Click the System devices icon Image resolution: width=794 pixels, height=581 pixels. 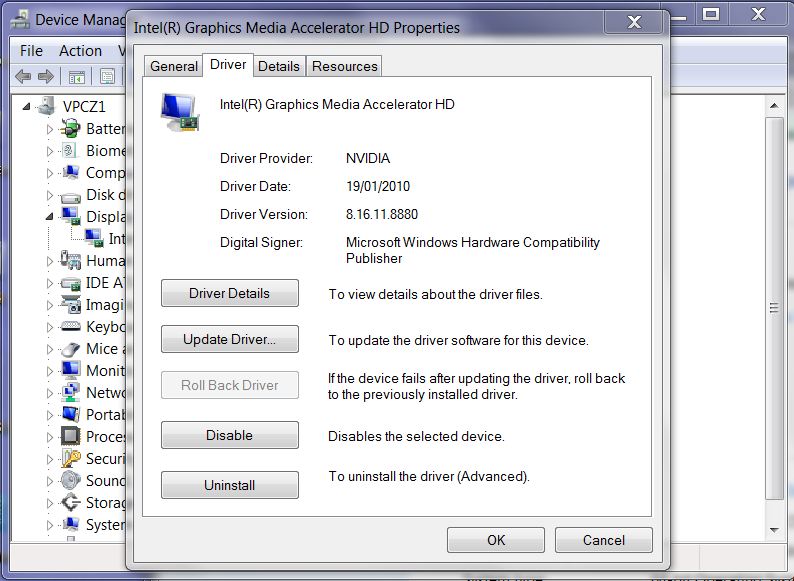click(x=70, y=524)
